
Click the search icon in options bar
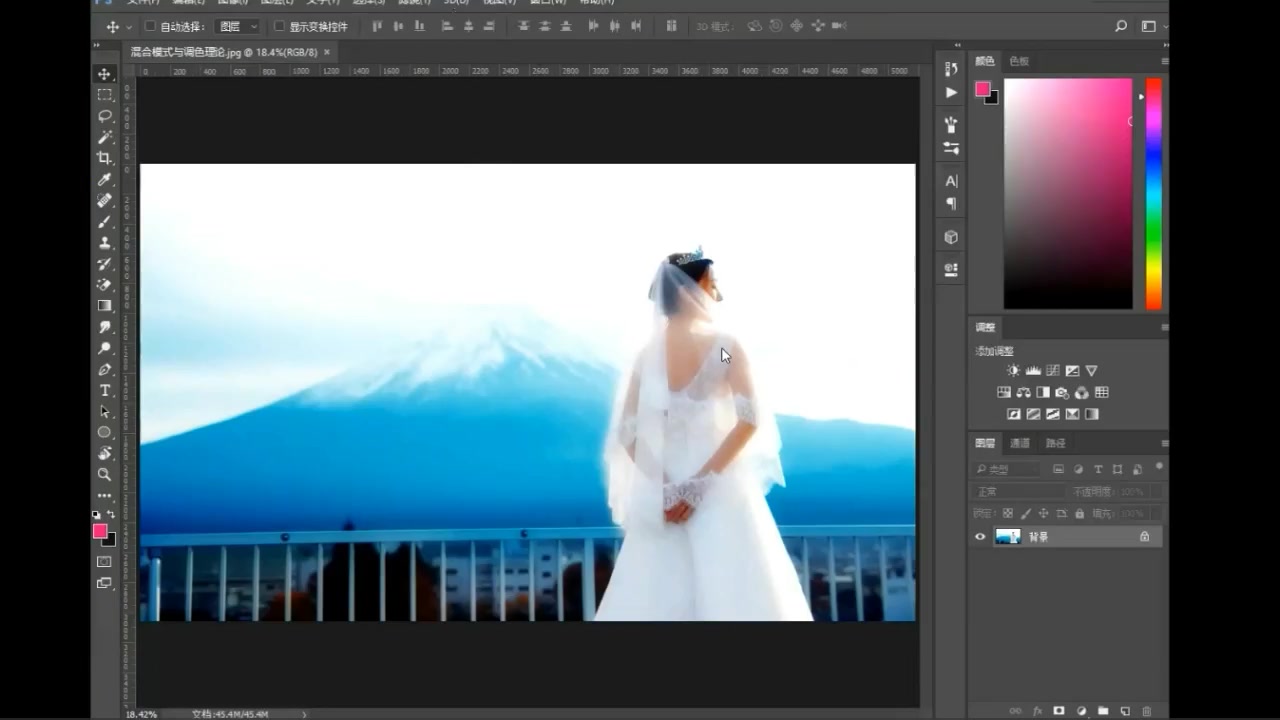[1121, 26]
